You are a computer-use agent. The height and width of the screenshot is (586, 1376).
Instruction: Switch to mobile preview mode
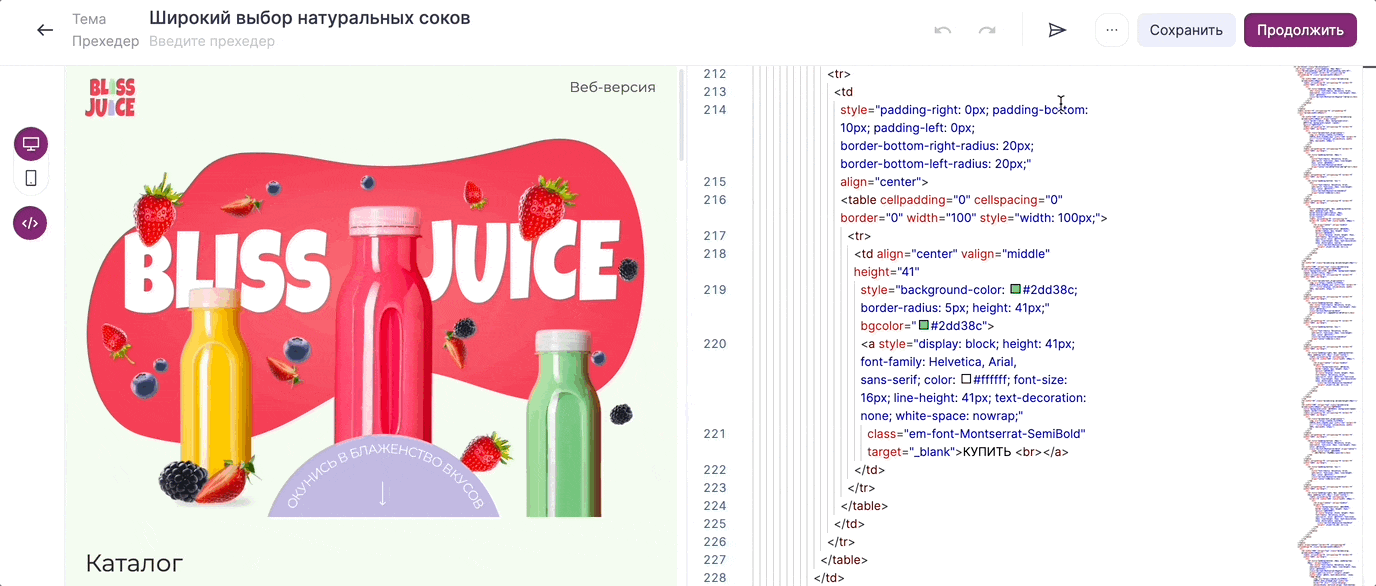point(31,178)
